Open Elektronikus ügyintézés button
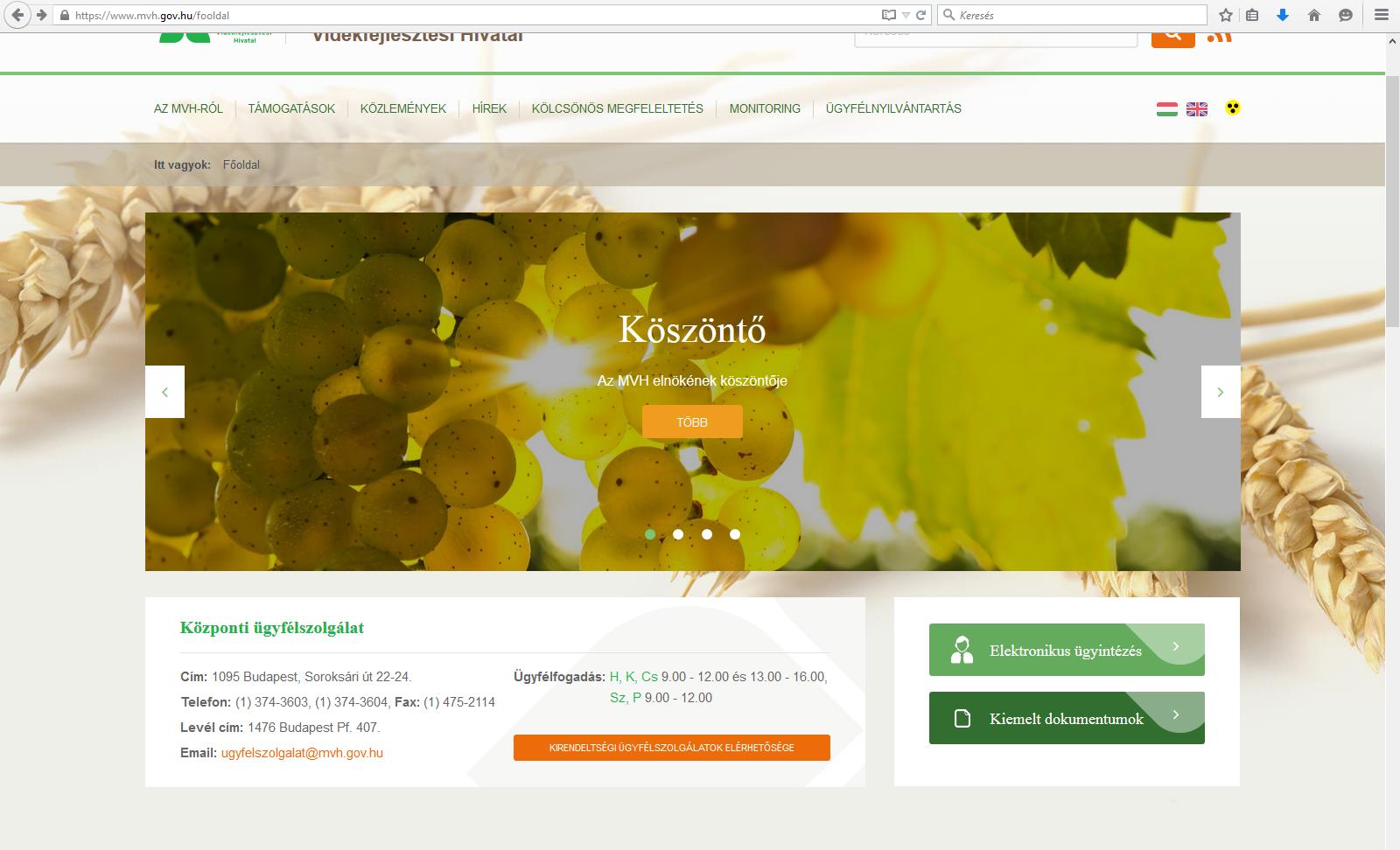Viewport: 1400px width, 850px height. (1067, 650)
